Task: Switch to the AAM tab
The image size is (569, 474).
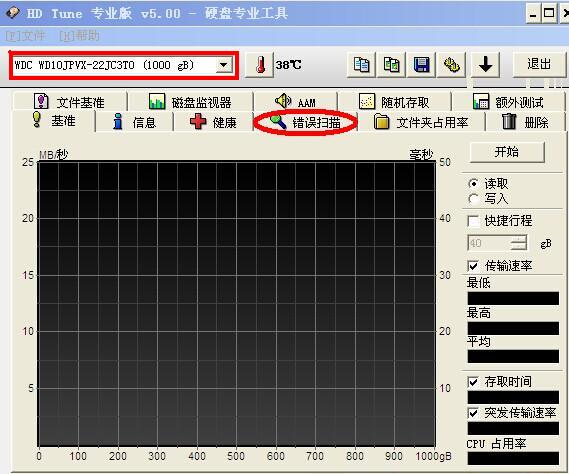Action: point(296,102)
